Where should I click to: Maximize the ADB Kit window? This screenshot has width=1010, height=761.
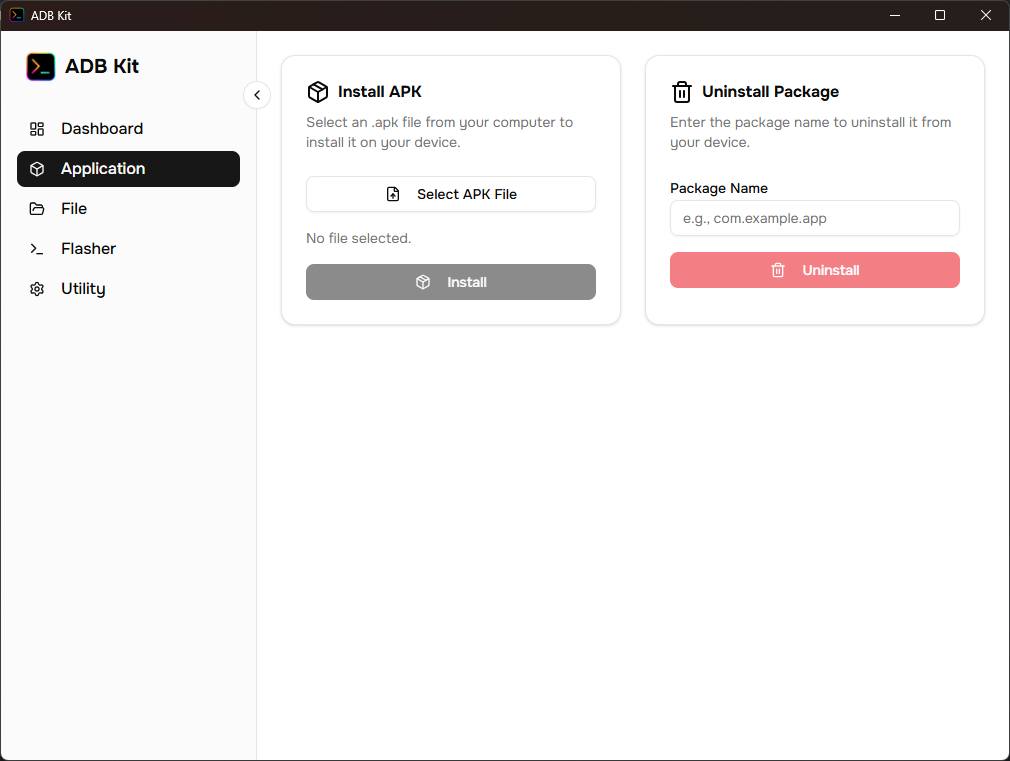[x=940, y=15]
